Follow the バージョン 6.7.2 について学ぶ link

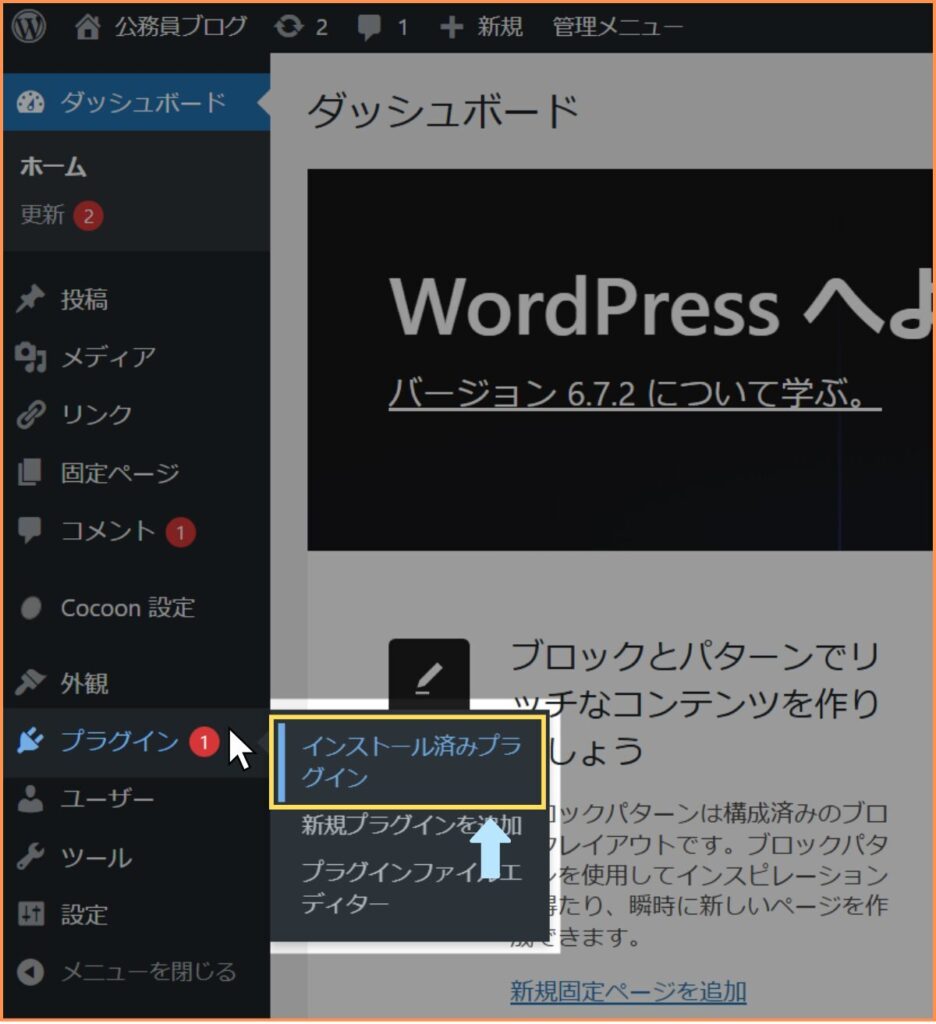coord(635,393)
